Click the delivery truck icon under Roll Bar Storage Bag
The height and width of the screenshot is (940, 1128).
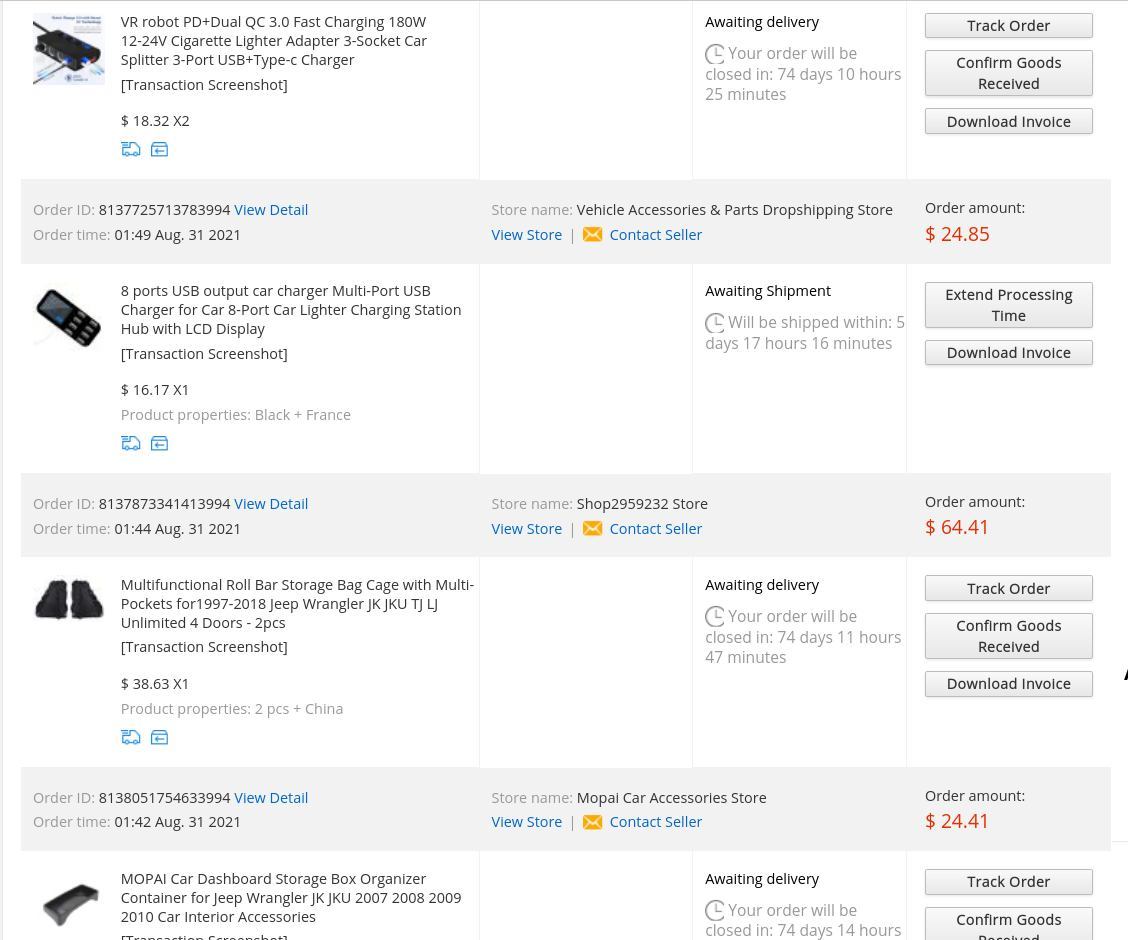click(x=131, y=737)
